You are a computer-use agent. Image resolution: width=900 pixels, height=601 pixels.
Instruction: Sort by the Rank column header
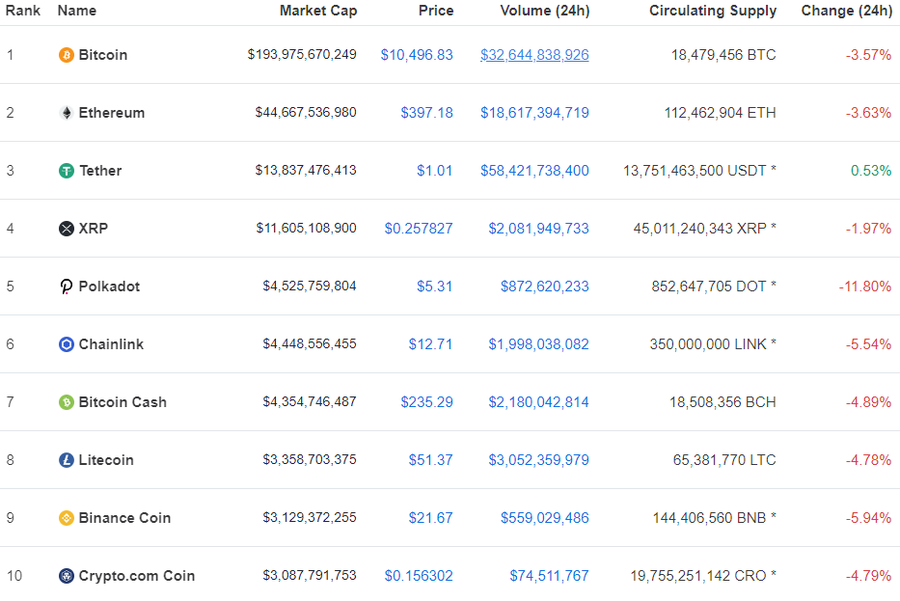point(23,11)
